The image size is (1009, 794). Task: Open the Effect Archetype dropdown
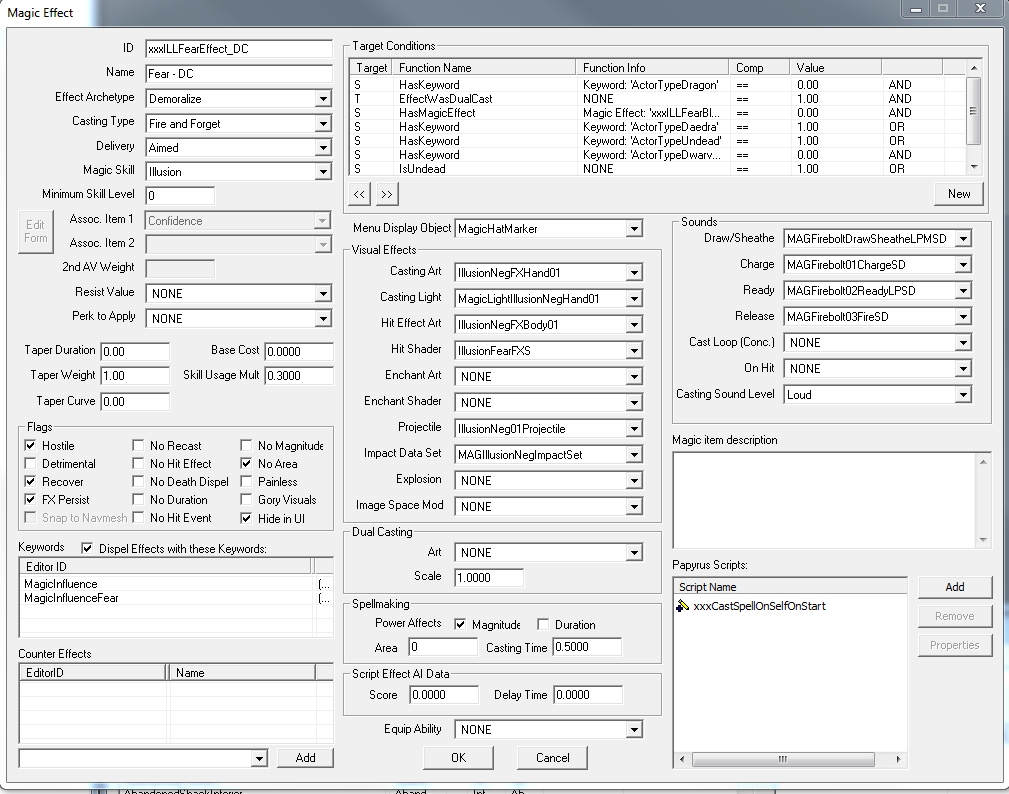coord(323,98)
